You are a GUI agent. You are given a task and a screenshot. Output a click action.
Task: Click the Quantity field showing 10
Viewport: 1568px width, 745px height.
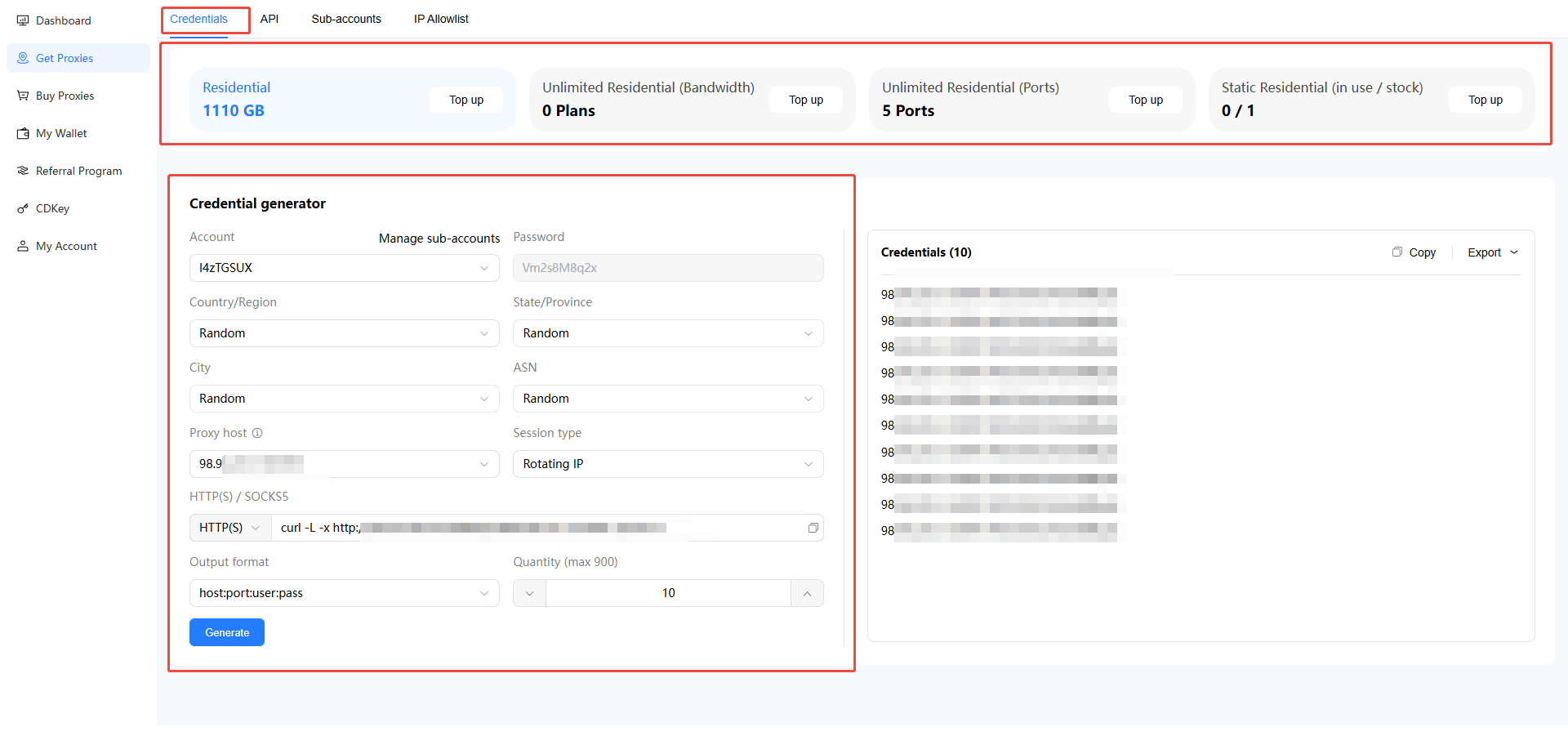pos(668,593)
